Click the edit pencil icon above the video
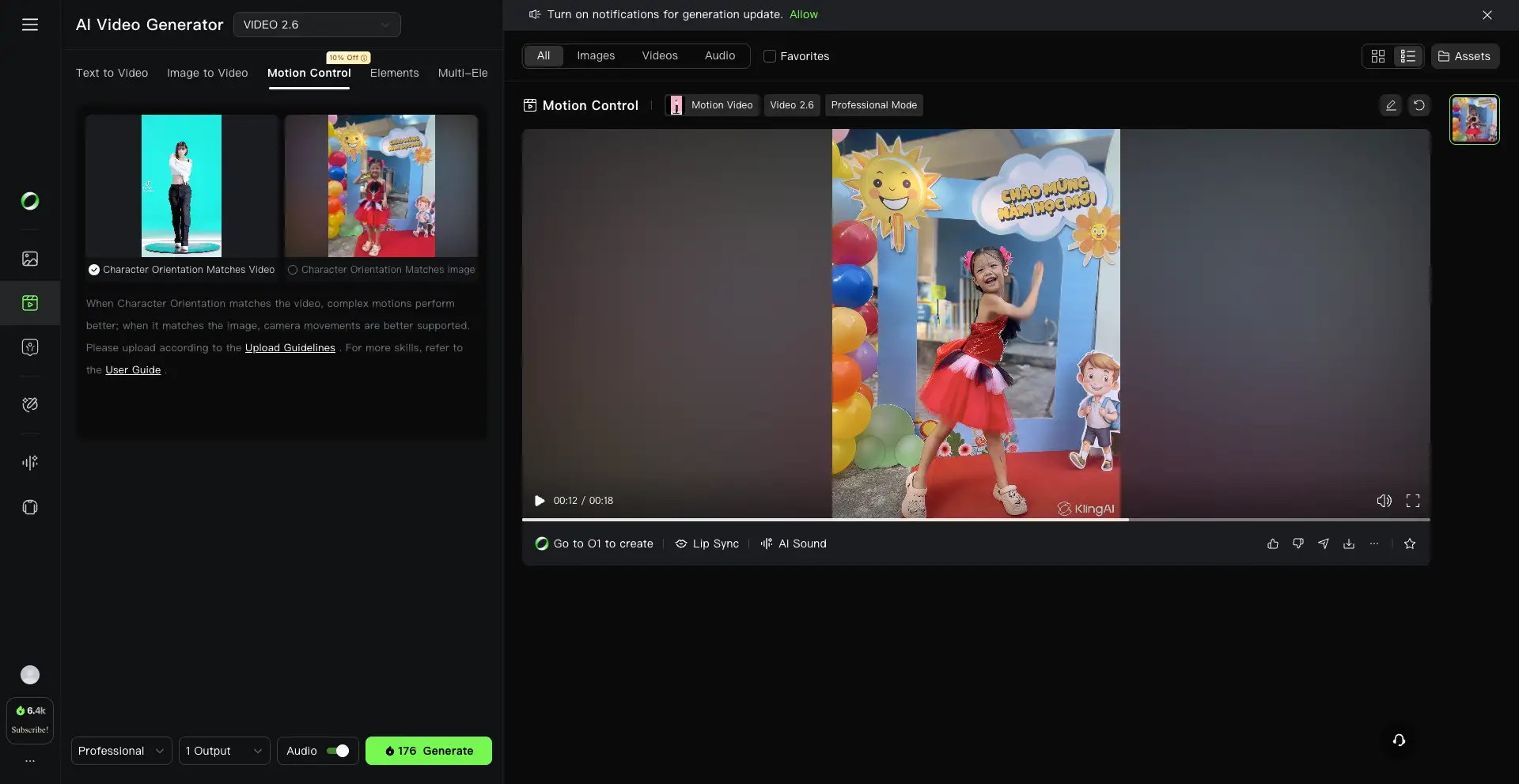This screenshot has height=784, width=1519. [1390, 105]
